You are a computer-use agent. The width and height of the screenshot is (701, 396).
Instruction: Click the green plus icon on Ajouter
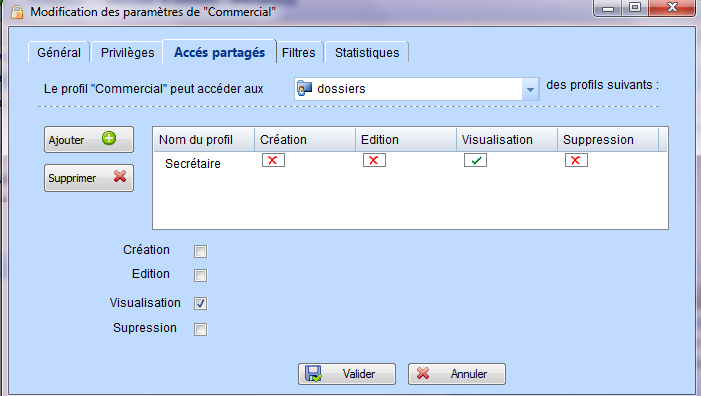pyautogui.click(x=109, y=138)
